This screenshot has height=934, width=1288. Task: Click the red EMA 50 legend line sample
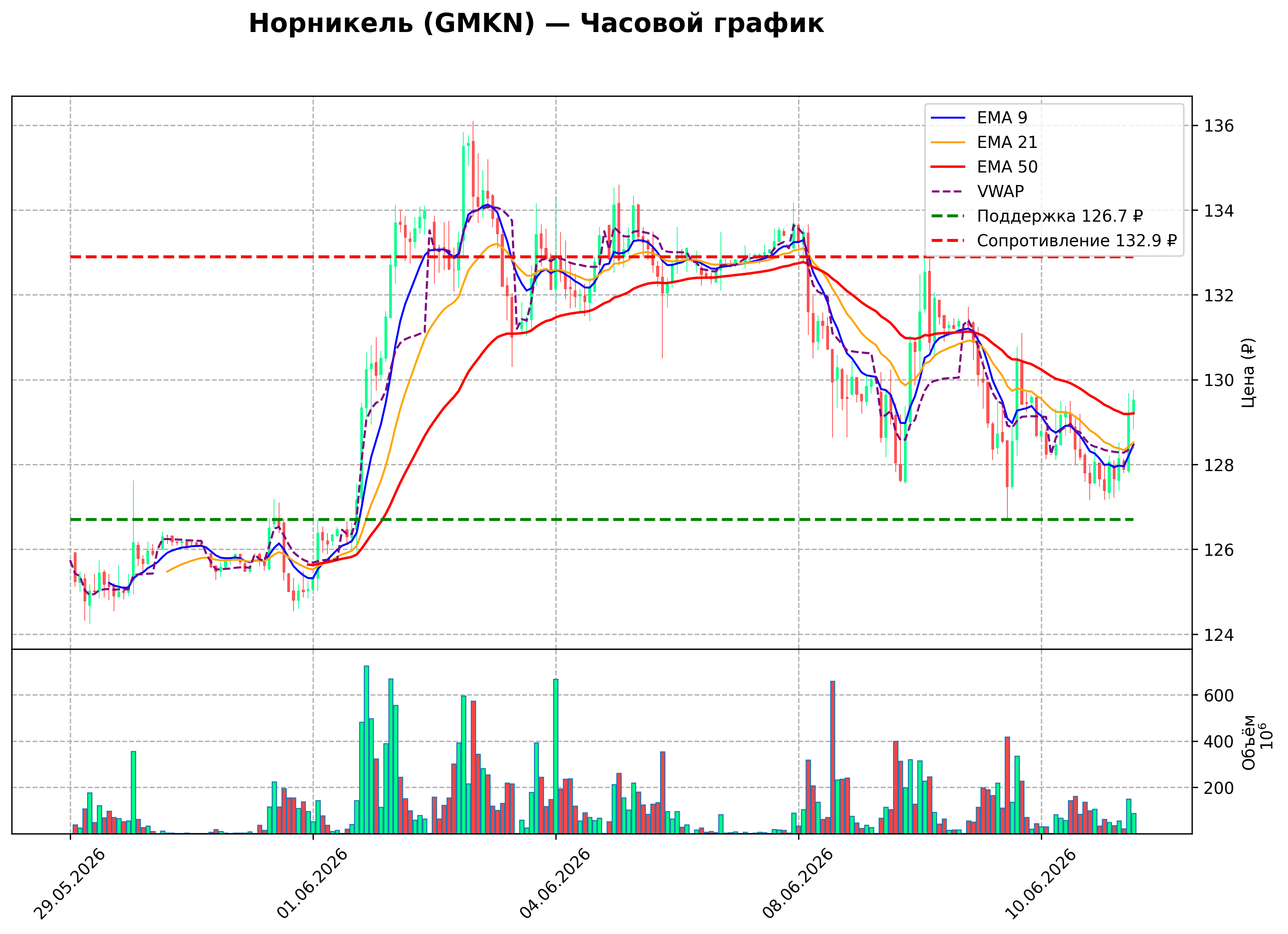click(x=948, y=167)
